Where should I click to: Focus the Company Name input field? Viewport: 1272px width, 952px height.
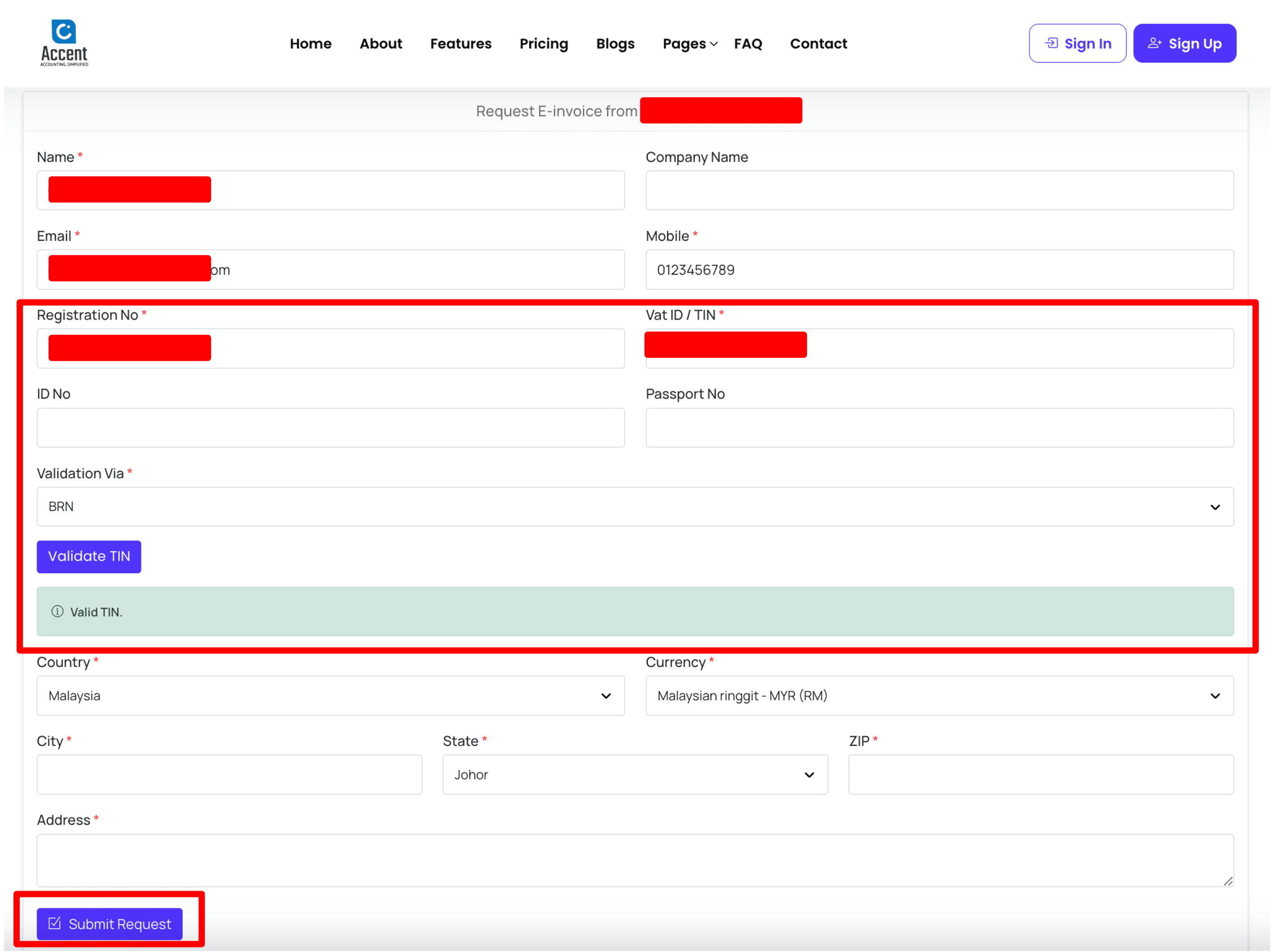939,190
